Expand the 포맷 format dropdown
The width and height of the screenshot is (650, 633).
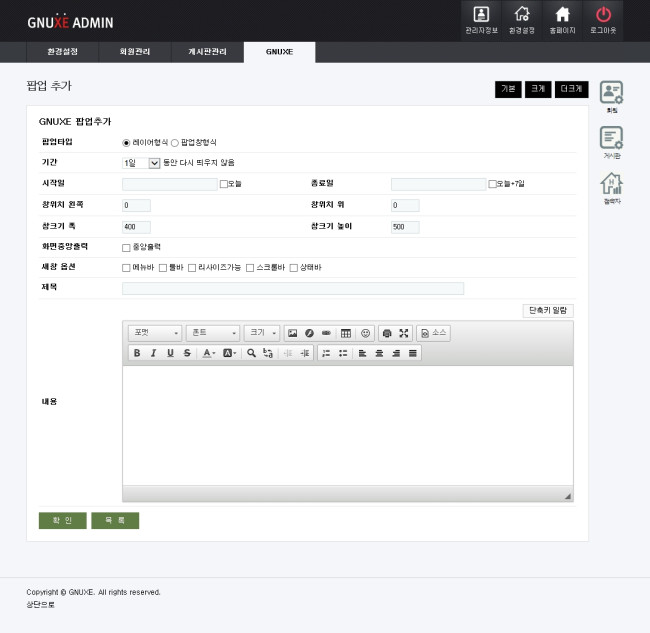155,333
